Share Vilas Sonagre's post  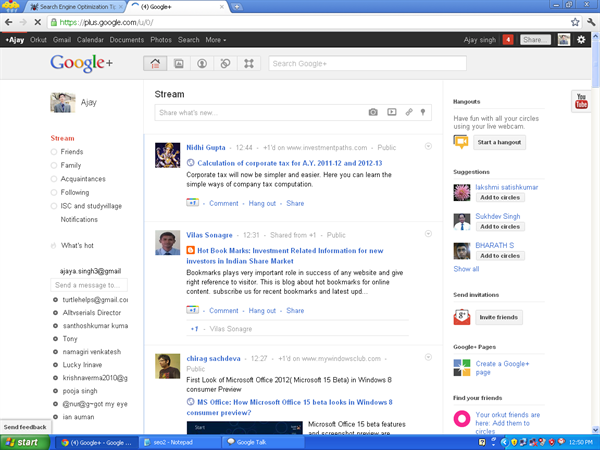click(295, 310)
